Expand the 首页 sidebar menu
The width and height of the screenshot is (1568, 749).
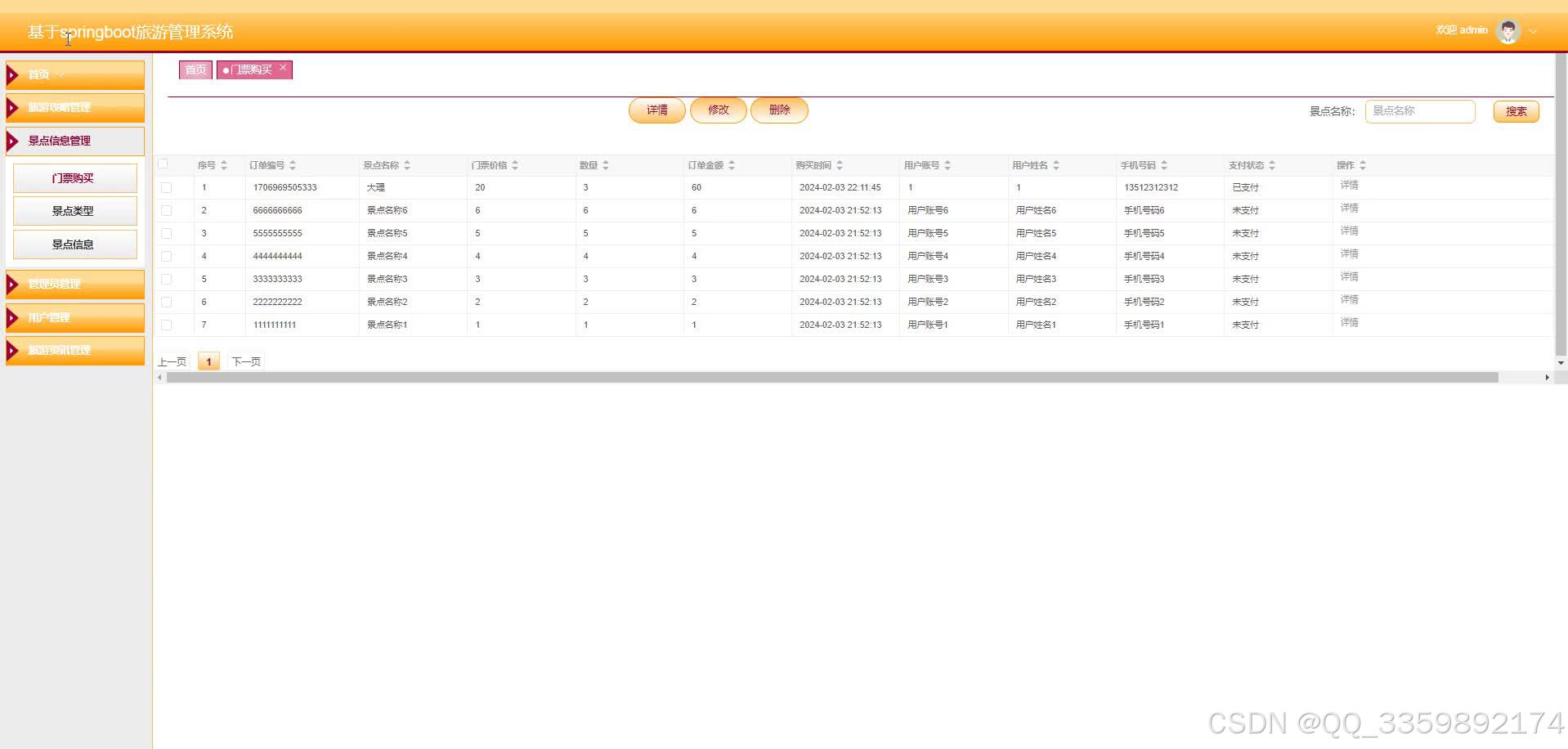[x=75, y=74]
